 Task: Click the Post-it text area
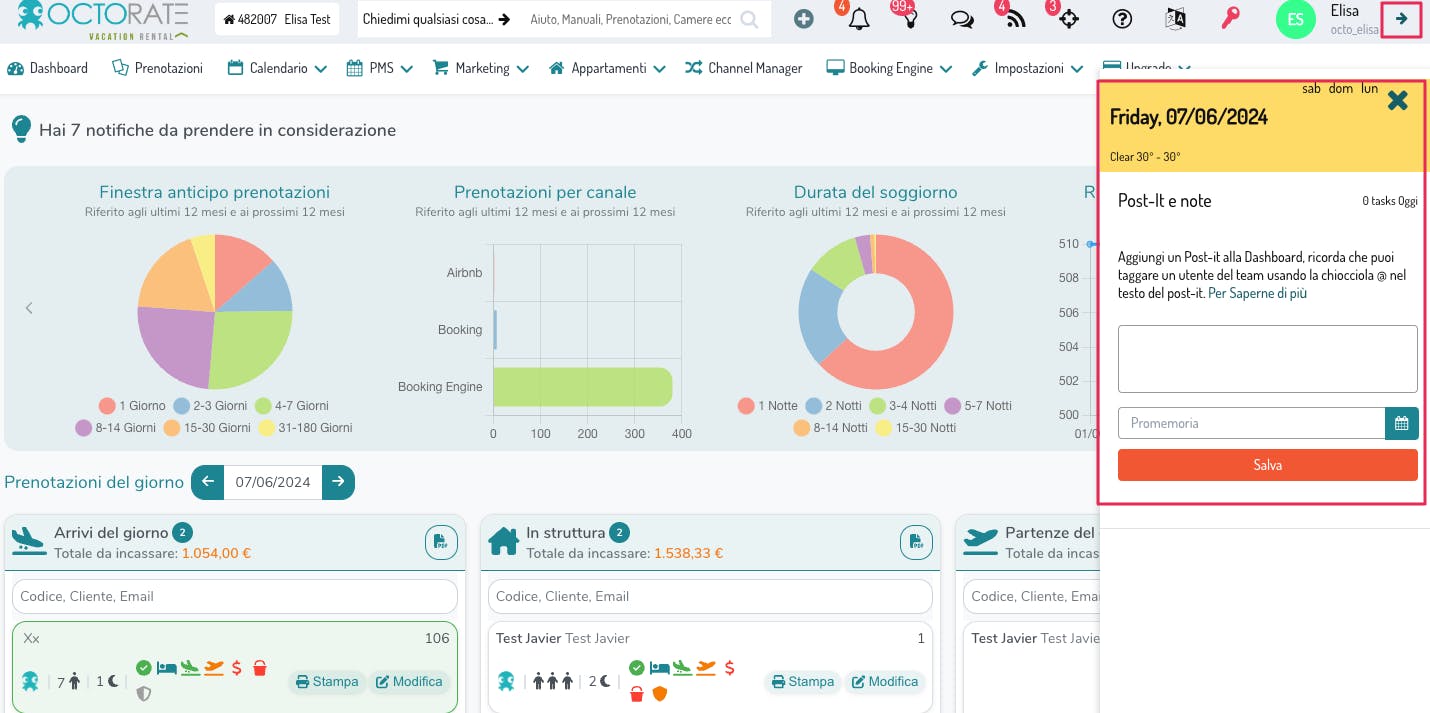coord(1267,359)
